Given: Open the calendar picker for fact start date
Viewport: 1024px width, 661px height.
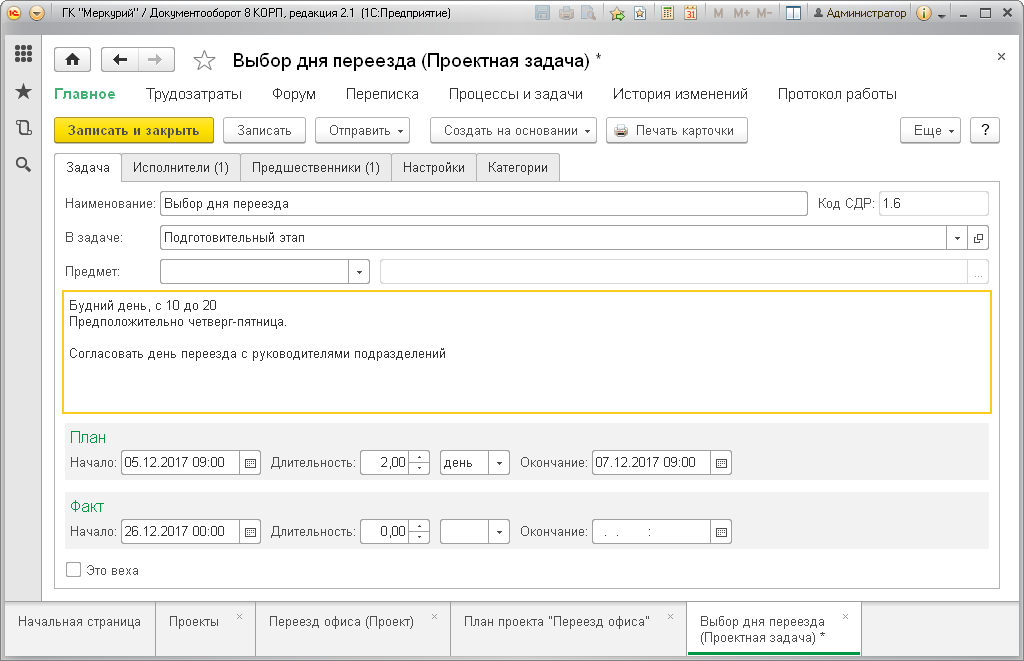Looking at the screenshot, I should 250,532.
